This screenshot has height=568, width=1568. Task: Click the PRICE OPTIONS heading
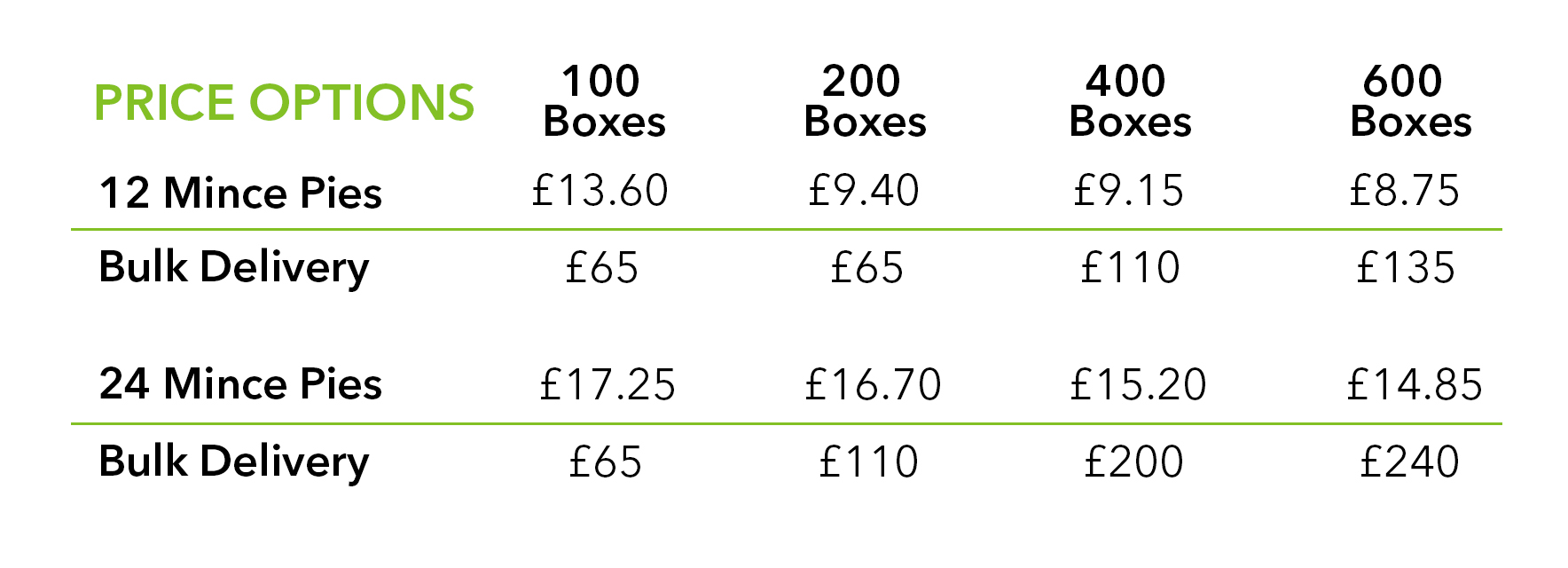click(284, 103)
